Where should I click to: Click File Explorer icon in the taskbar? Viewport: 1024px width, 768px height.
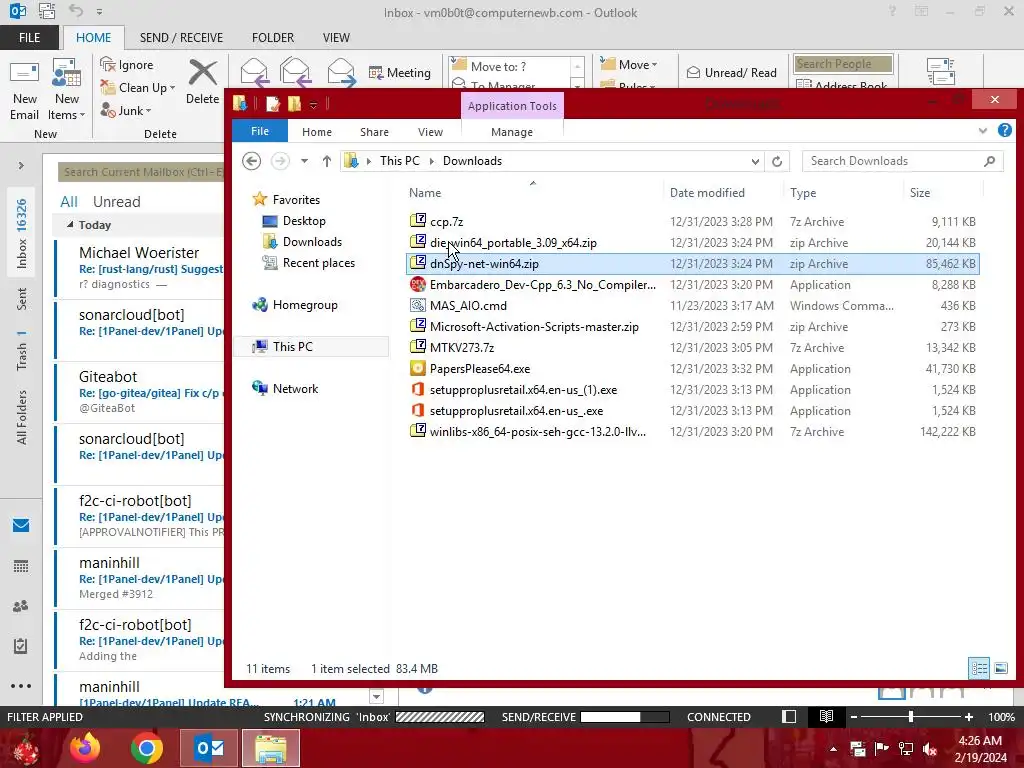click(x=271, y=748)
